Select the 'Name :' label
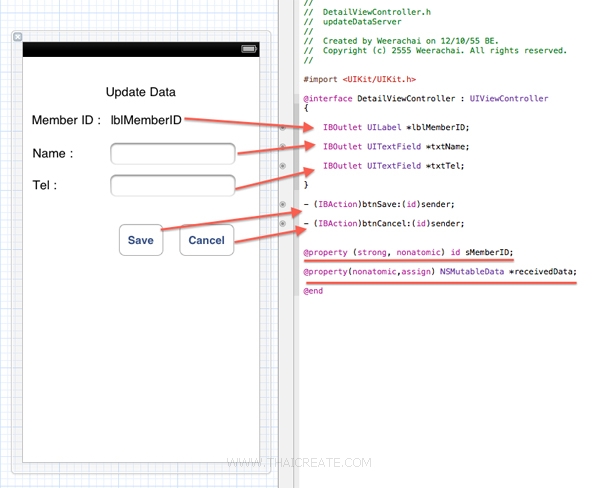Viewport: 600px width, 488px height. pos(52,153)
